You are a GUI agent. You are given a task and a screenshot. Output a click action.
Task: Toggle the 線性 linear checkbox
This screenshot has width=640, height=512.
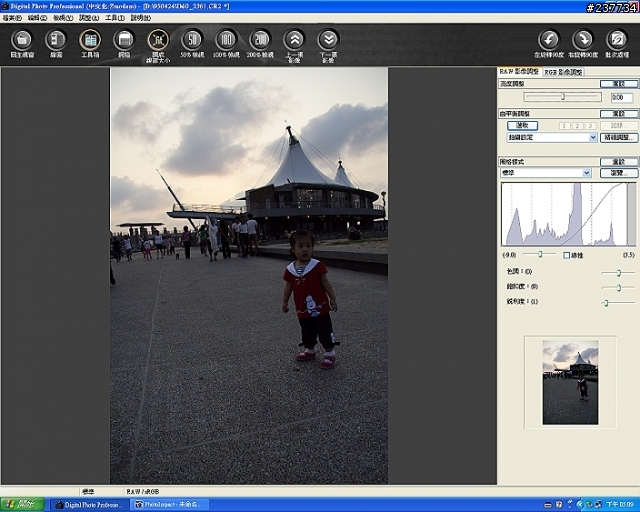[567, 255]
